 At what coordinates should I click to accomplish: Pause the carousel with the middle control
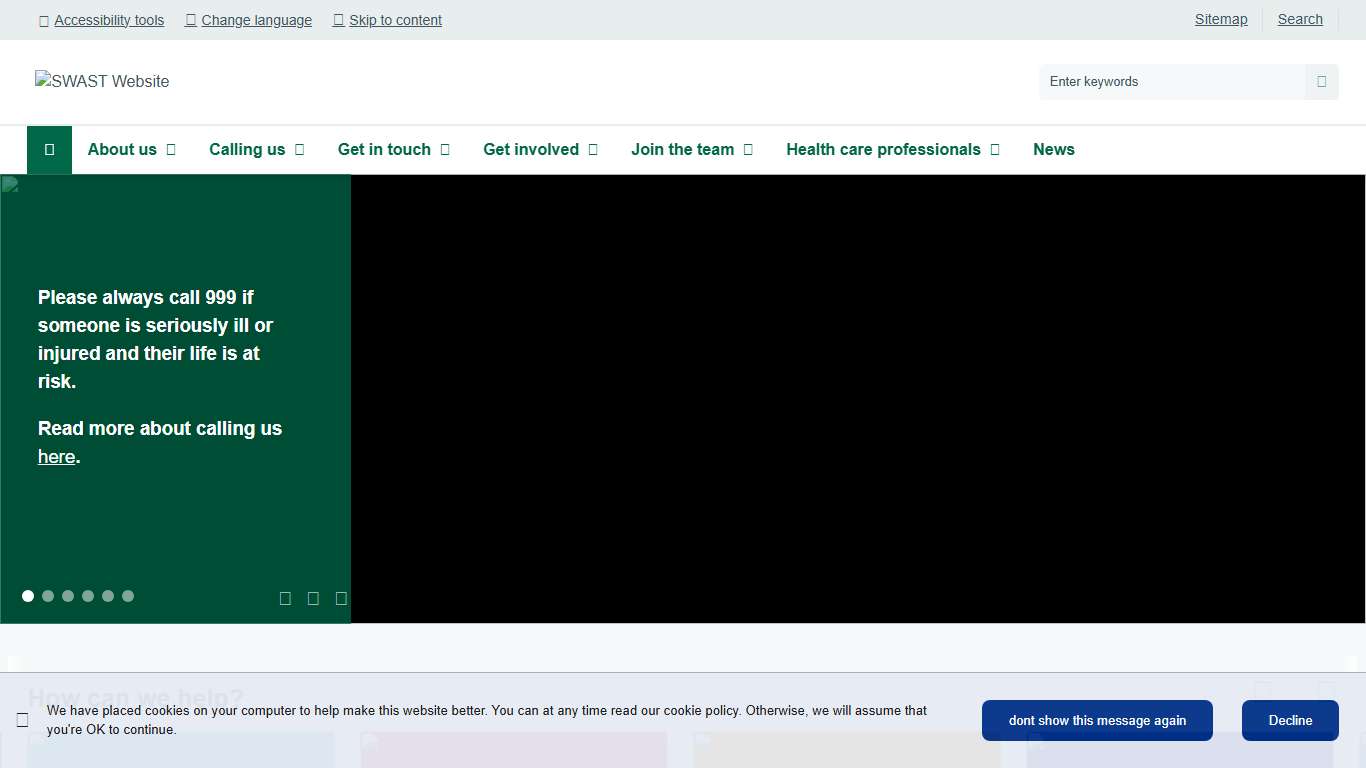pyautogui.click(x=313, y=598)
